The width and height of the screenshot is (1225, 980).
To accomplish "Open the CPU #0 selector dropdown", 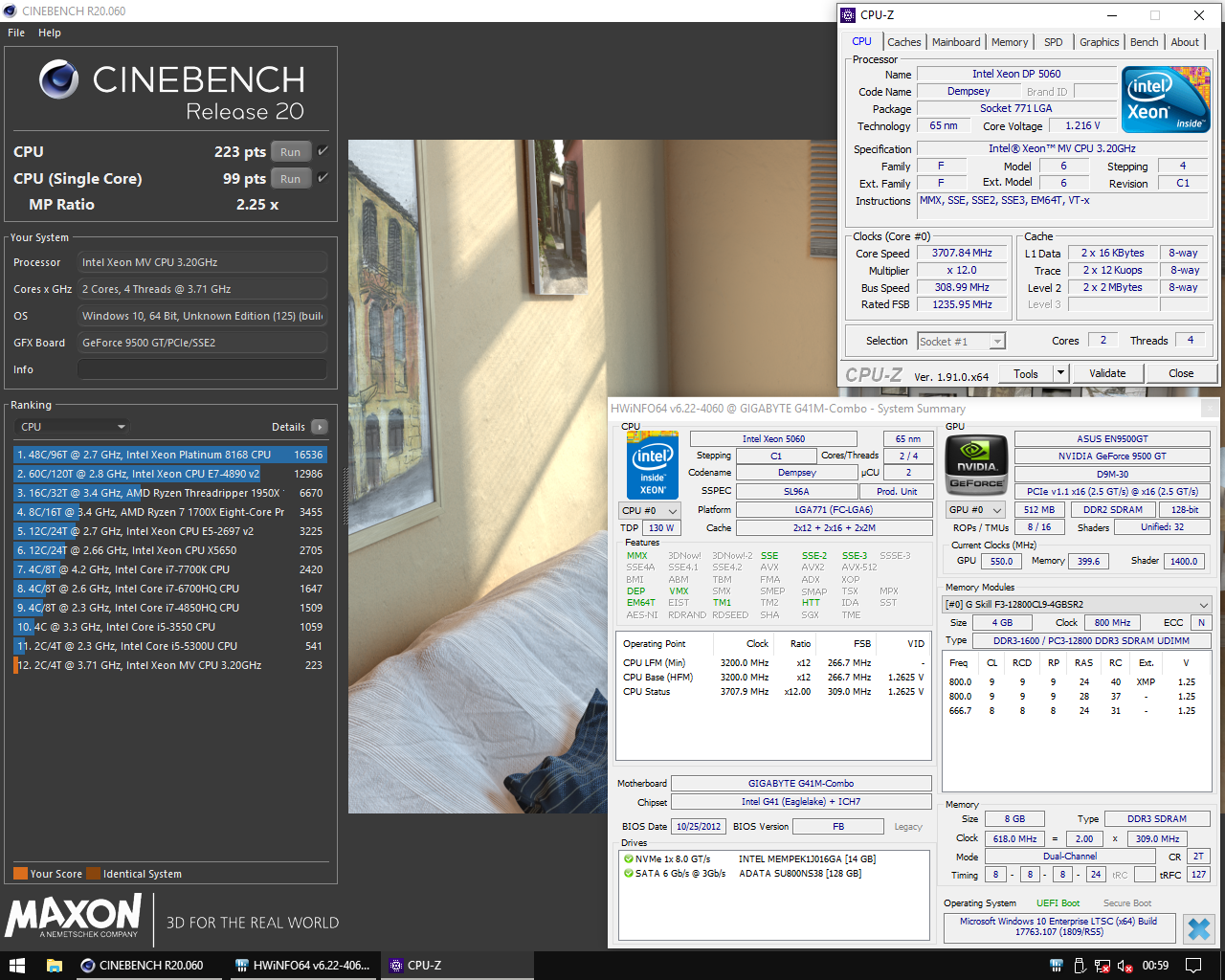I will point(650,510).
